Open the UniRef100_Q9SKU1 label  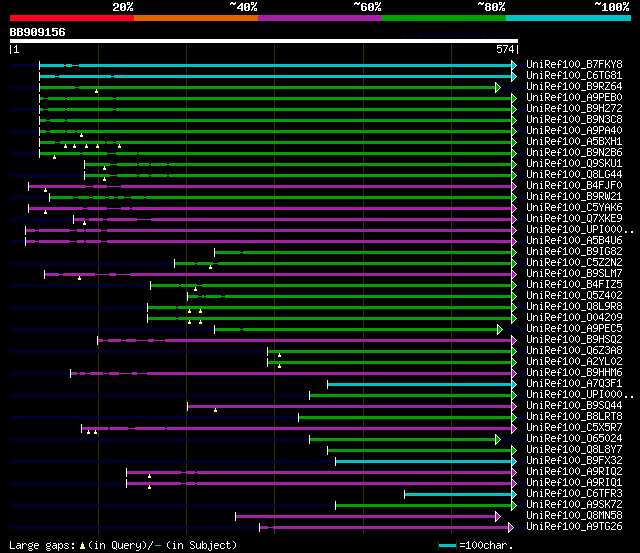pyautogui.click(x=574, y=164)
